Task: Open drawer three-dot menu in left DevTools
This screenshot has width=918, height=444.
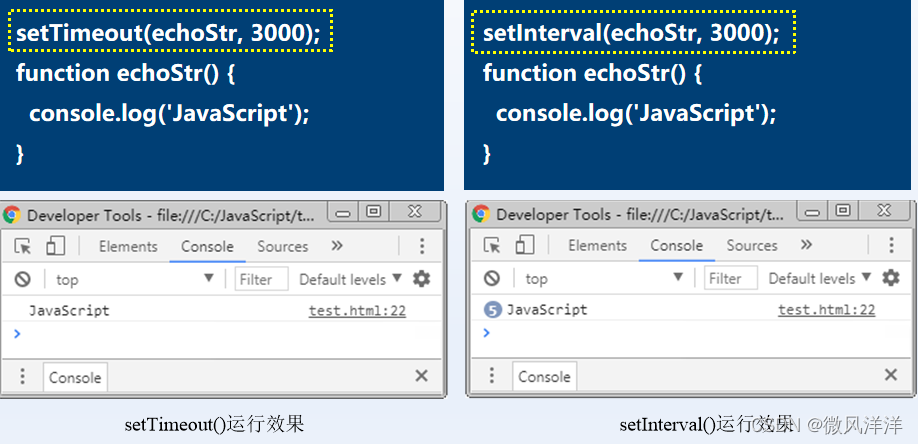Action: (22, 376)
